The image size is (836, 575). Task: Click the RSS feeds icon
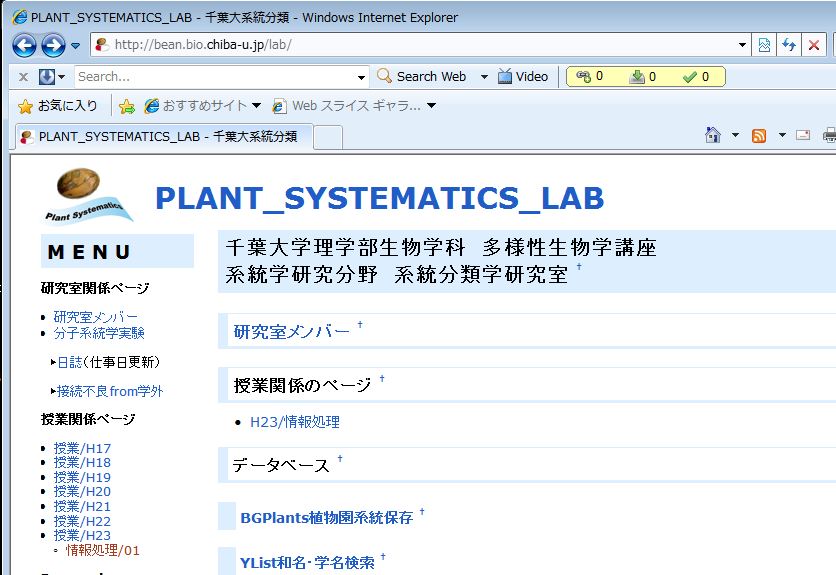759,136
